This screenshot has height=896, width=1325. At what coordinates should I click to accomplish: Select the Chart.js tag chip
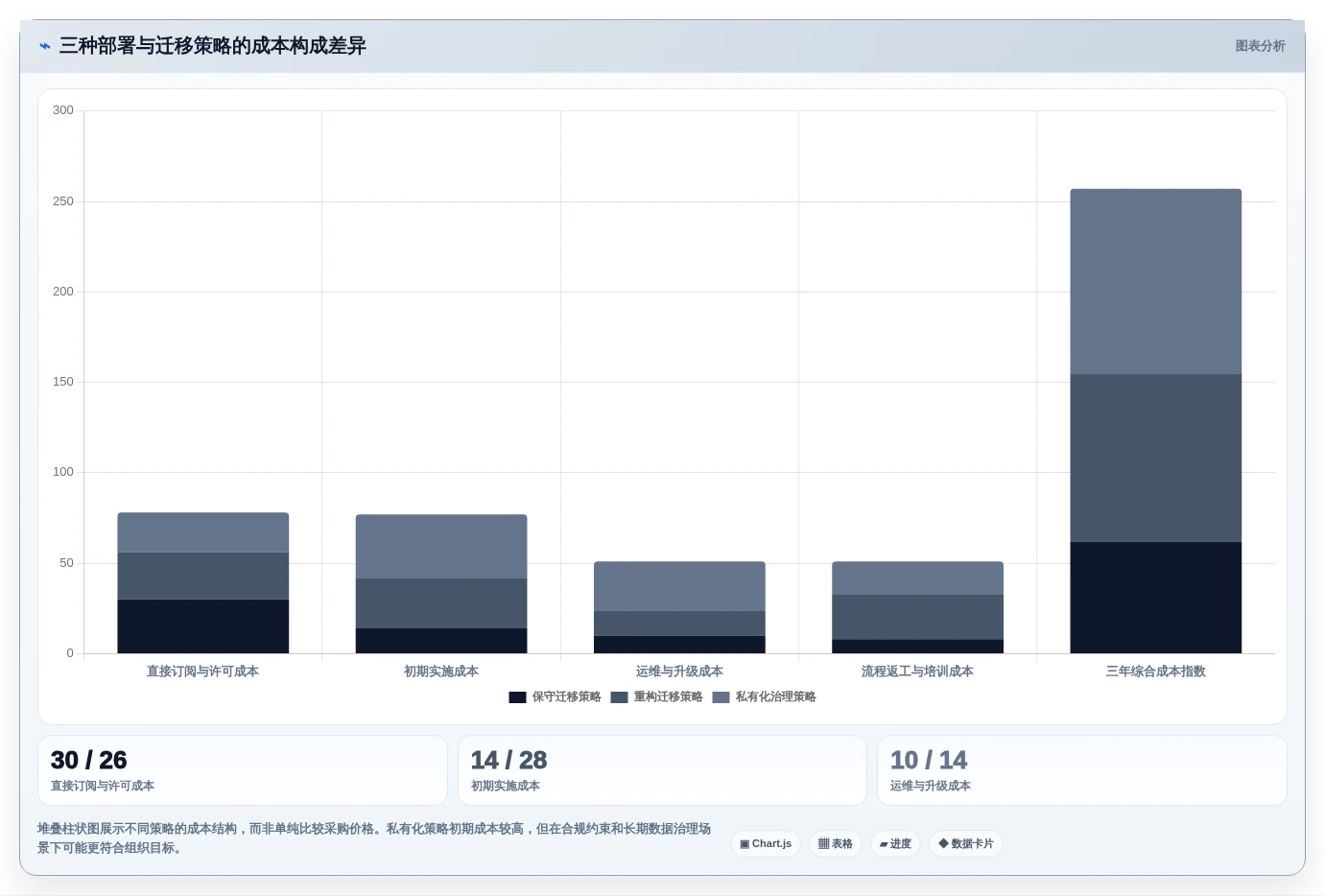(766, 844)
